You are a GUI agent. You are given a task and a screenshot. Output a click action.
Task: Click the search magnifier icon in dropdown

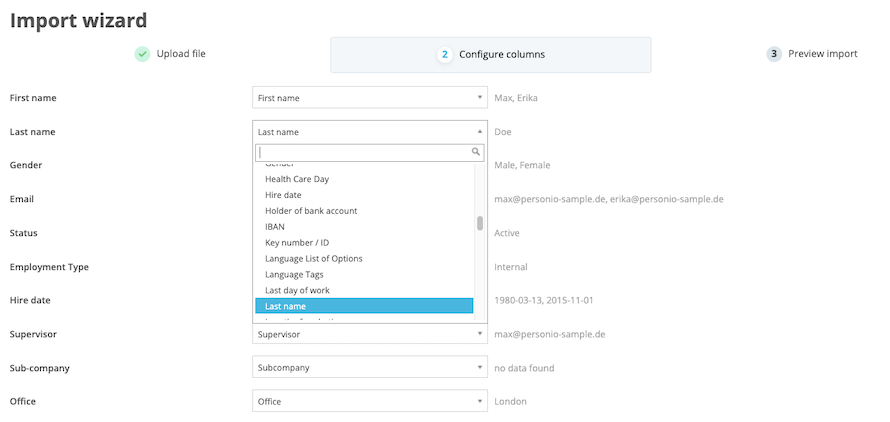point(476,152)
